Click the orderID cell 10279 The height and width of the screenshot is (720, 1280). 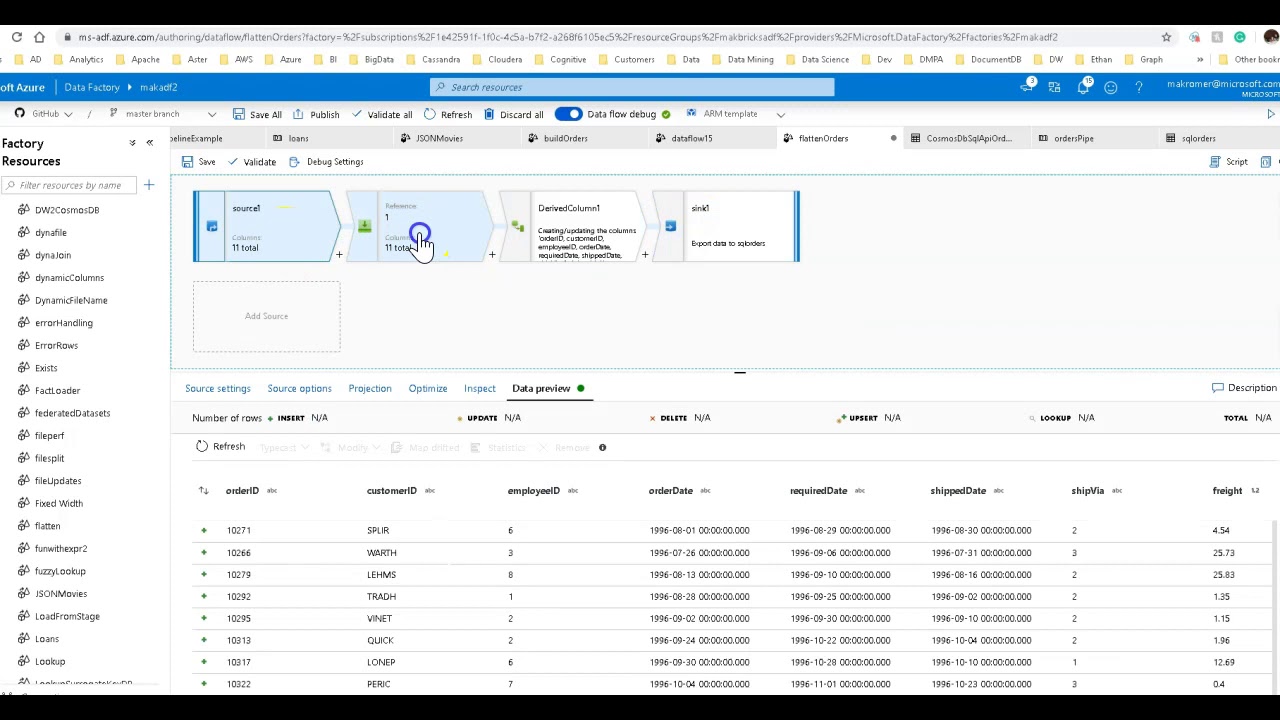[x=238, y=575]
